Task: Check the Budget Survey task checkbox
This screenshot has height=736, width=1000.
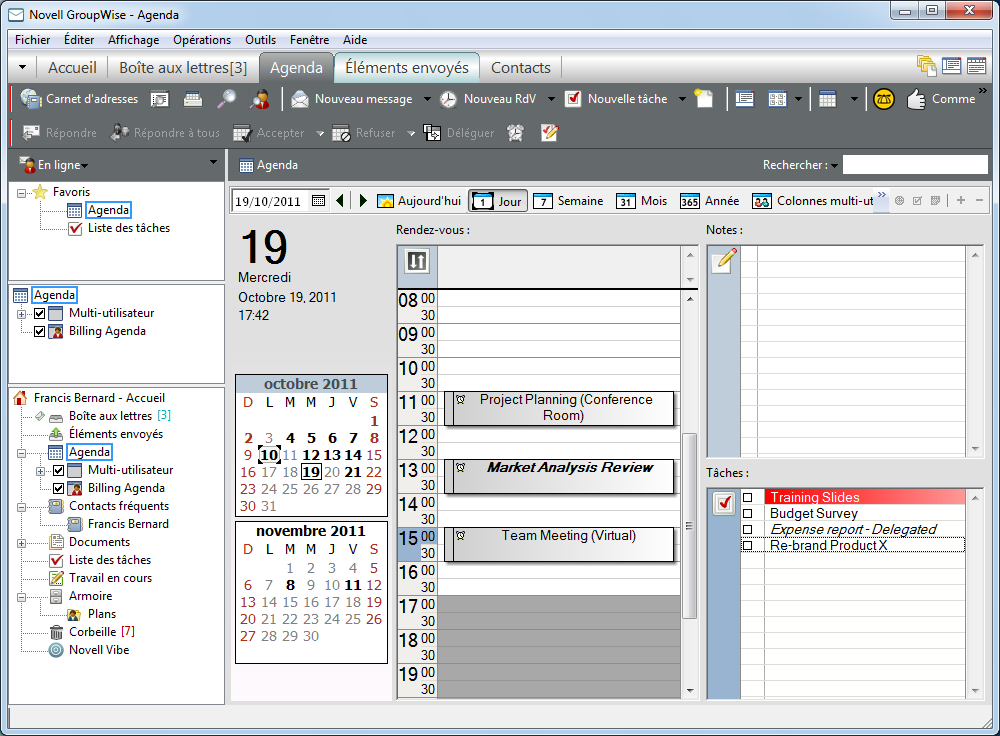Action: click(747, 513)
